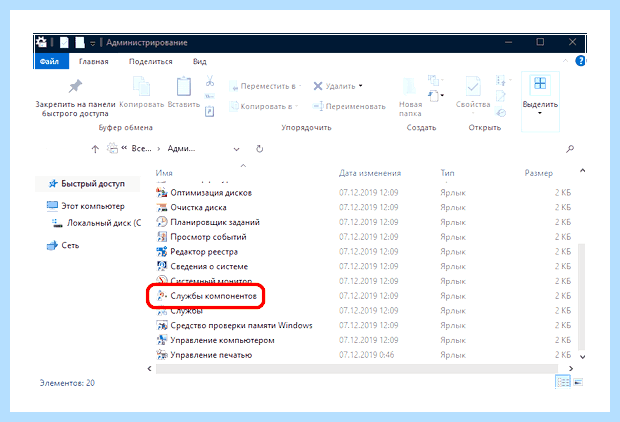Click the Новая папка icon
Screen dimensions: 620x422
pos(410,87)
